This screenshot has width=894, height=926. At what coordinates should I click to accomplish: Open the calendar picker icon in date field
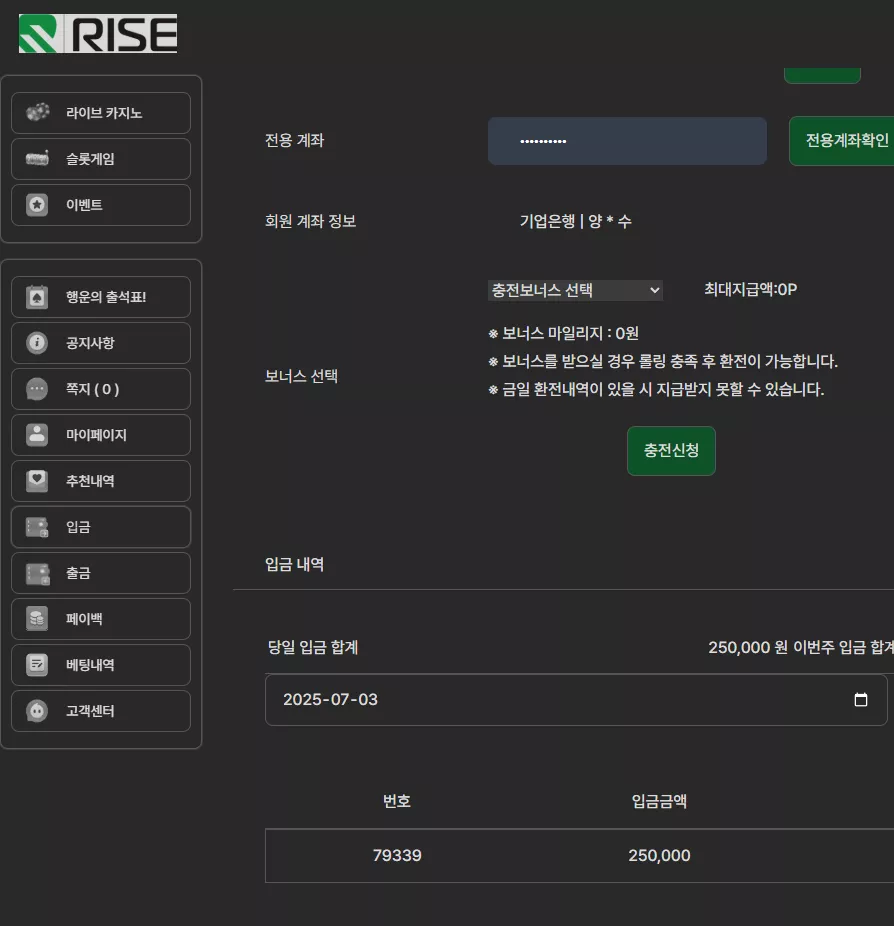coord(861,700)
